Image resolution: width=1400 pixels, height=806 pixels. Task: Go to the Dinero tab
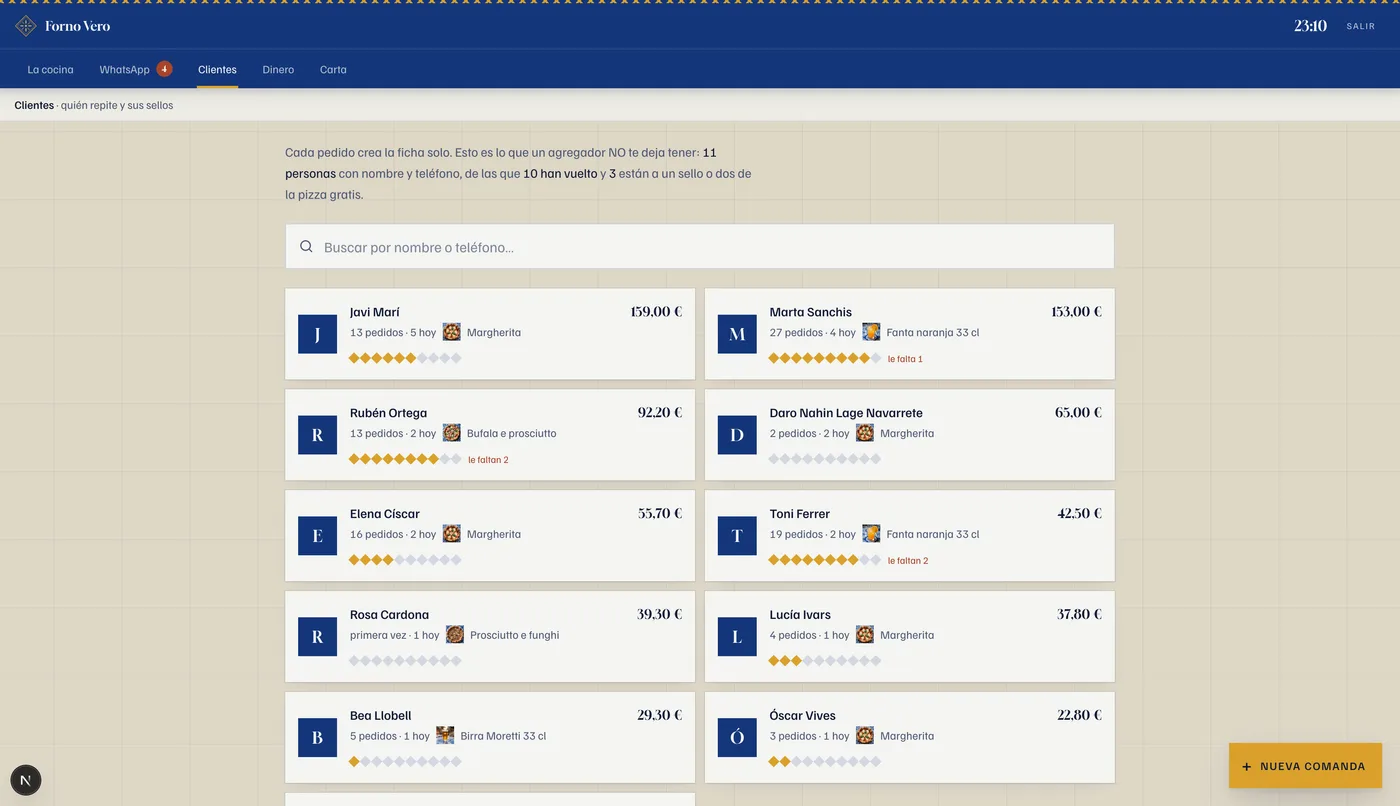coord(278,70)
